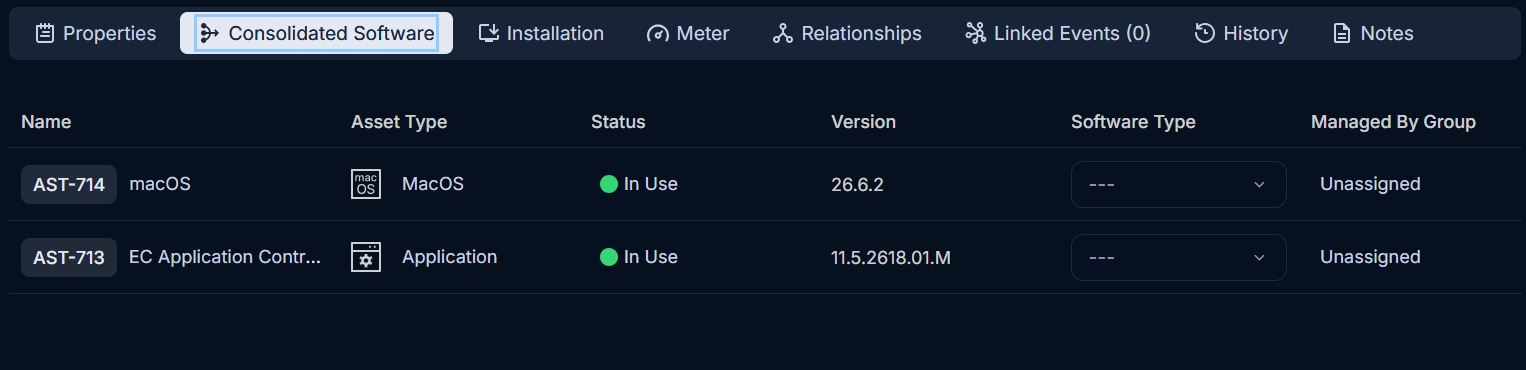Open asset AST-714 badge link
The height and width of the screenshot is (370, 1526).
[x=69, y=184]
